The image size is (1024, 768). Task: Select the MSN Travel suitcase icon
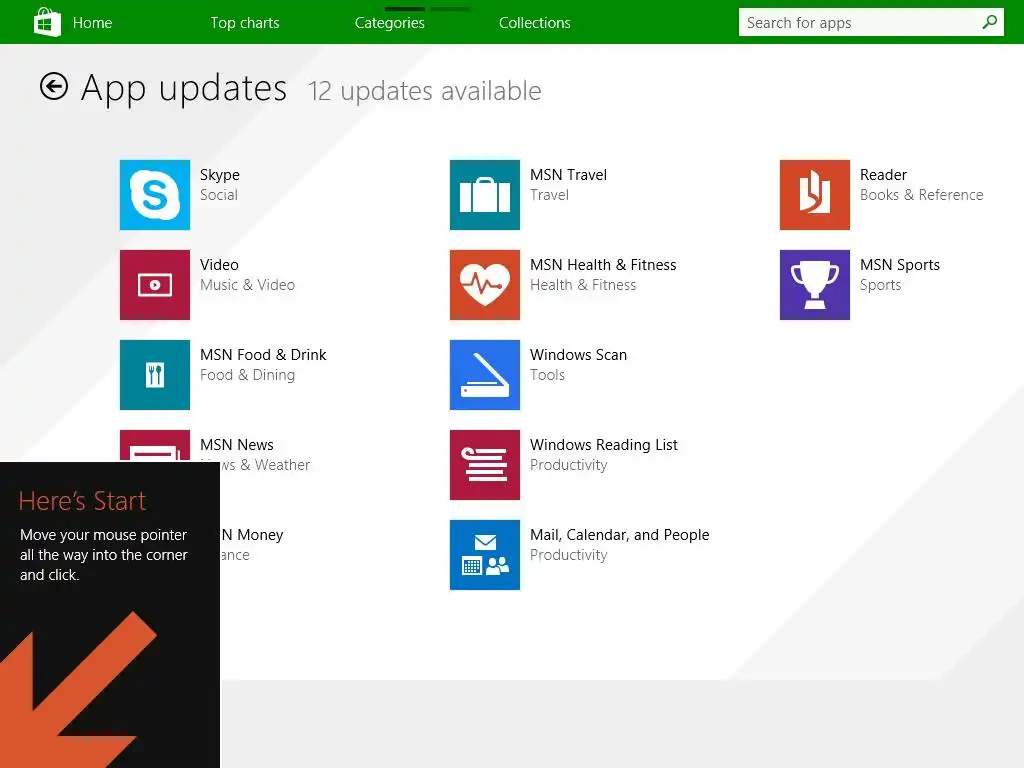click(x=485, y=195)
